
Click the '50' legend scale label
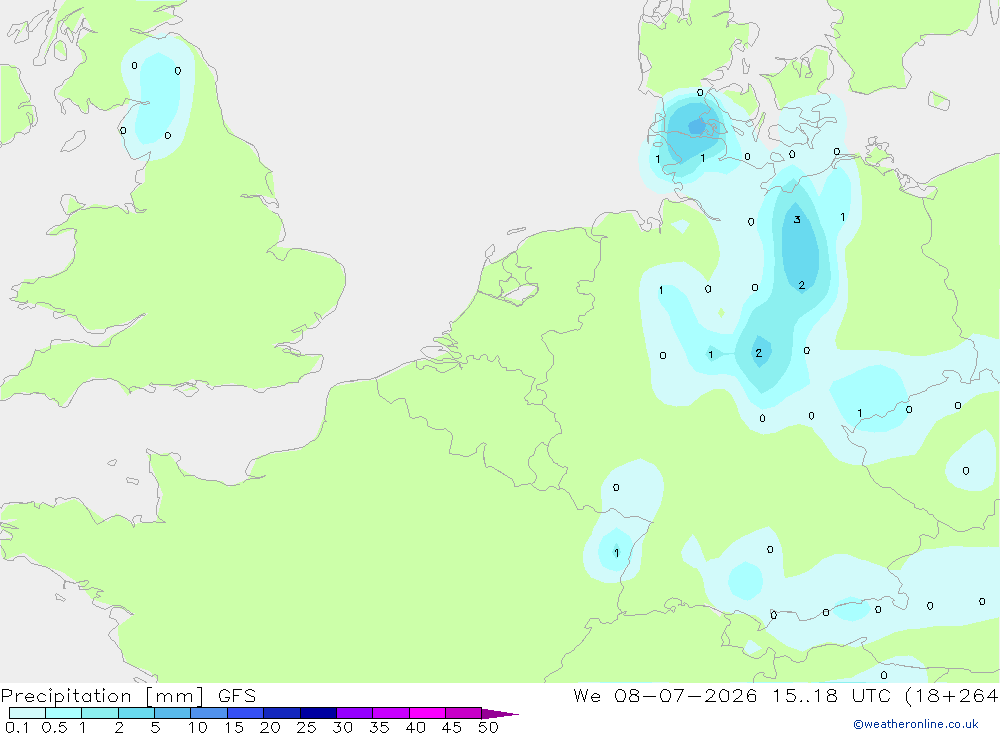(489, 727)
